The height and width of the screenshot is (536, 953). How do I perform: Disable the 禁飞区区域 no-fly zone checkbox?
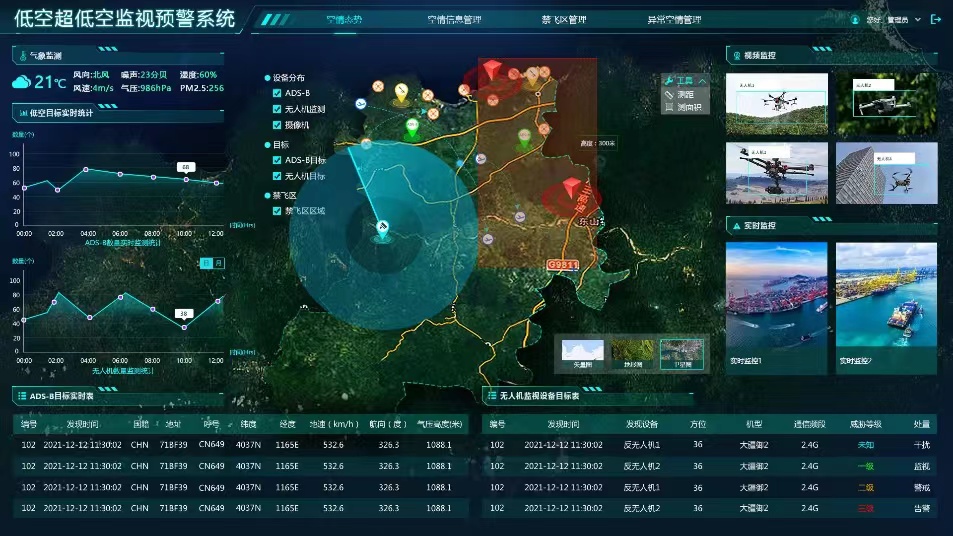[x=277, y=211]
